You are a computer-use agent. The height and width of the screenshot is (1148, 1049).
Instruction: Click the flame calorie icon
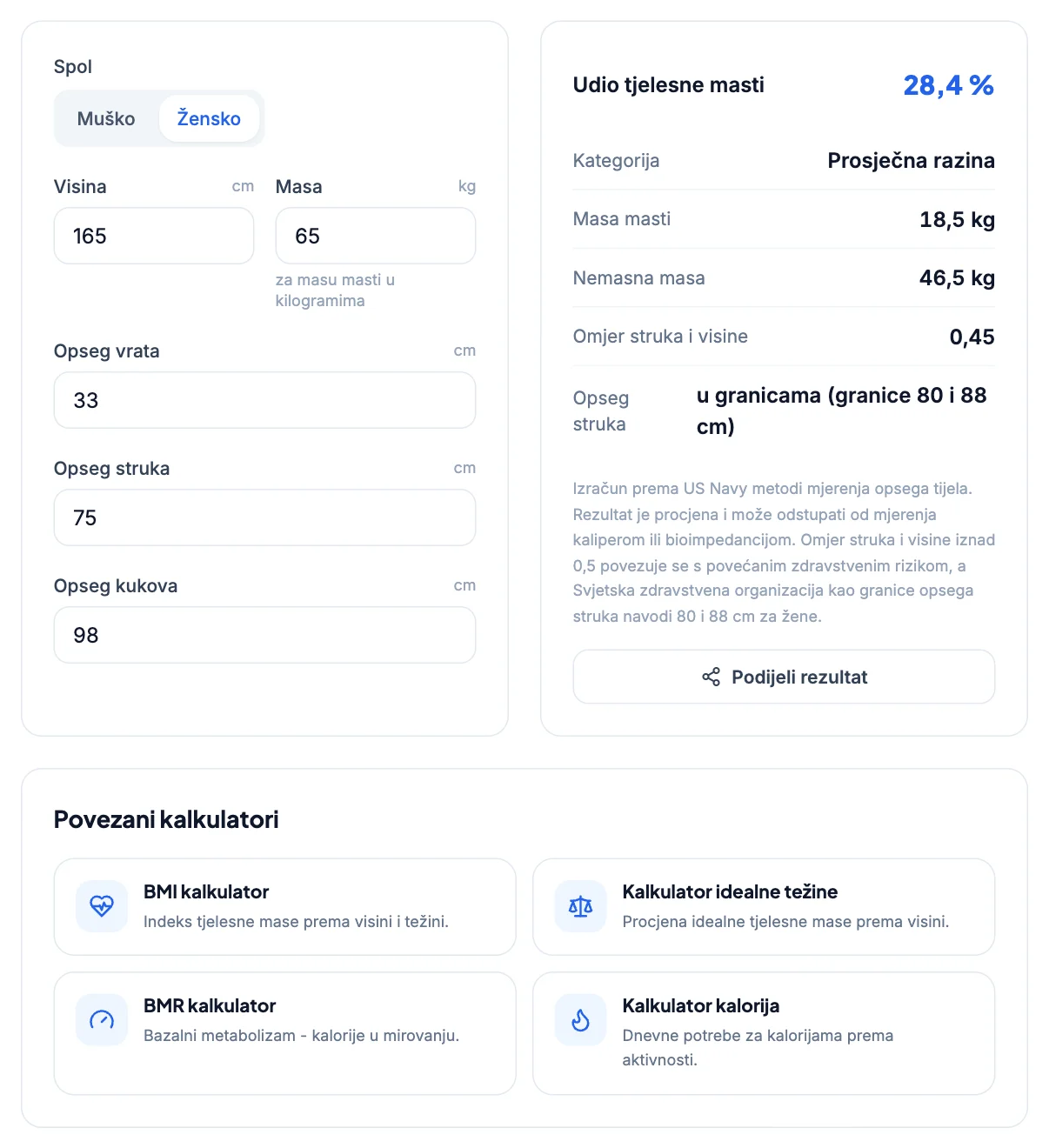580,1020
